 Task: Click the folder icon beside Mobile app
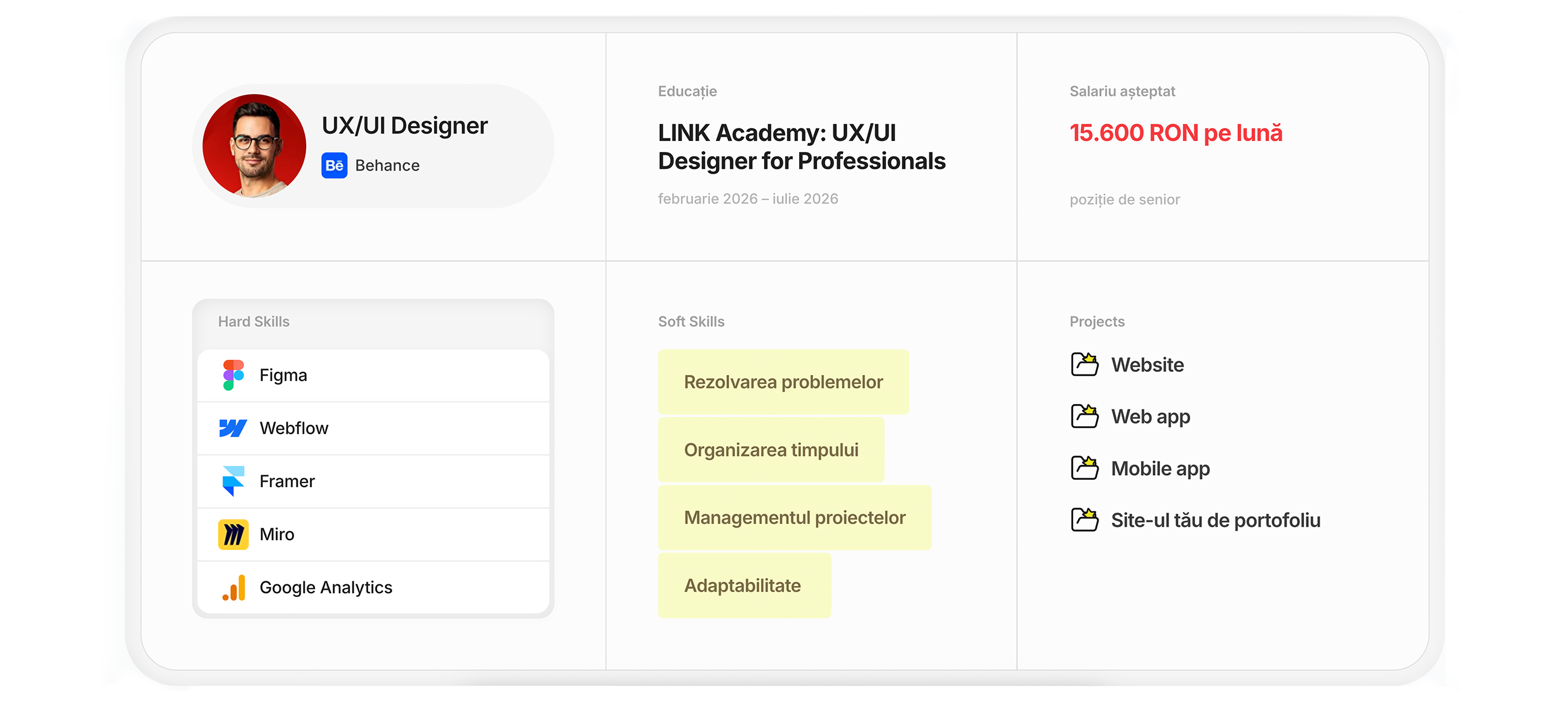pos(1085,468)
